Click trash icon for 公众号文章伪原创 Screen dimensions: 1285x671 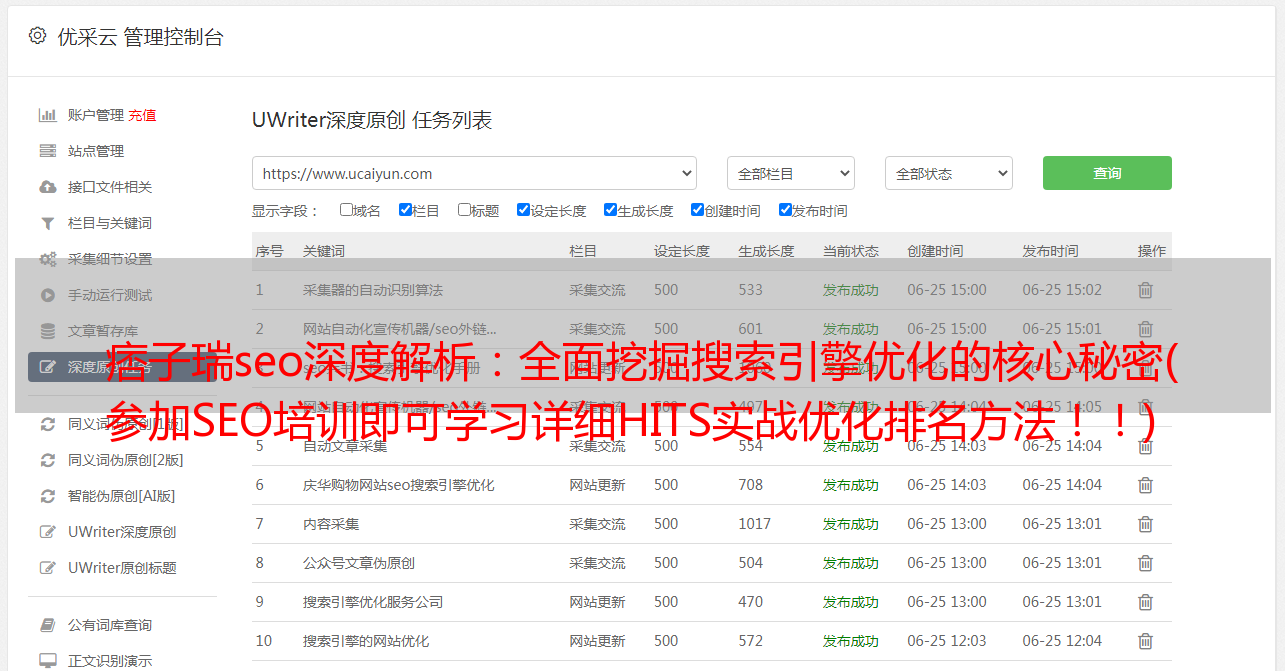[1145, 563]
